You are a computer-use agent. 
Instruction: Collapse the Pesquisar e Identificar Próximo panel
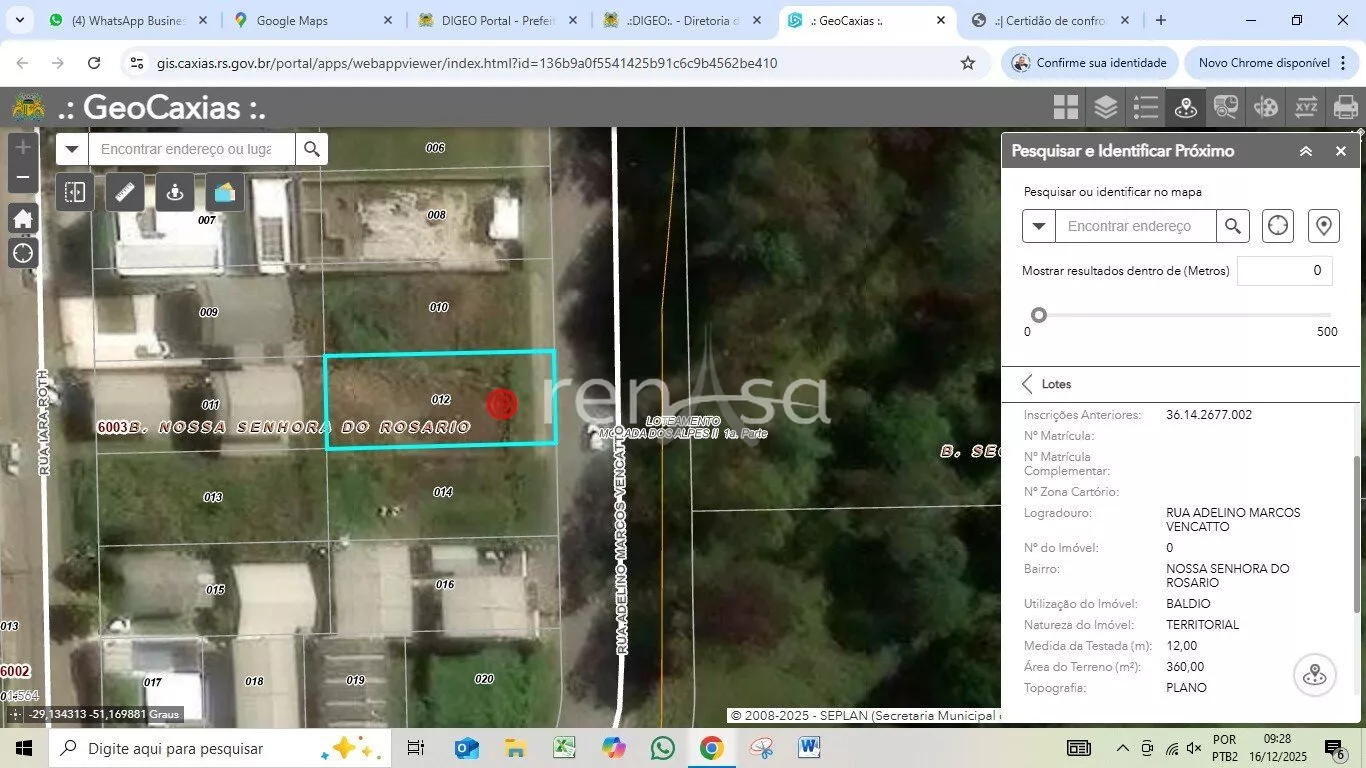pyautogui.click(x=1306, y=151)
